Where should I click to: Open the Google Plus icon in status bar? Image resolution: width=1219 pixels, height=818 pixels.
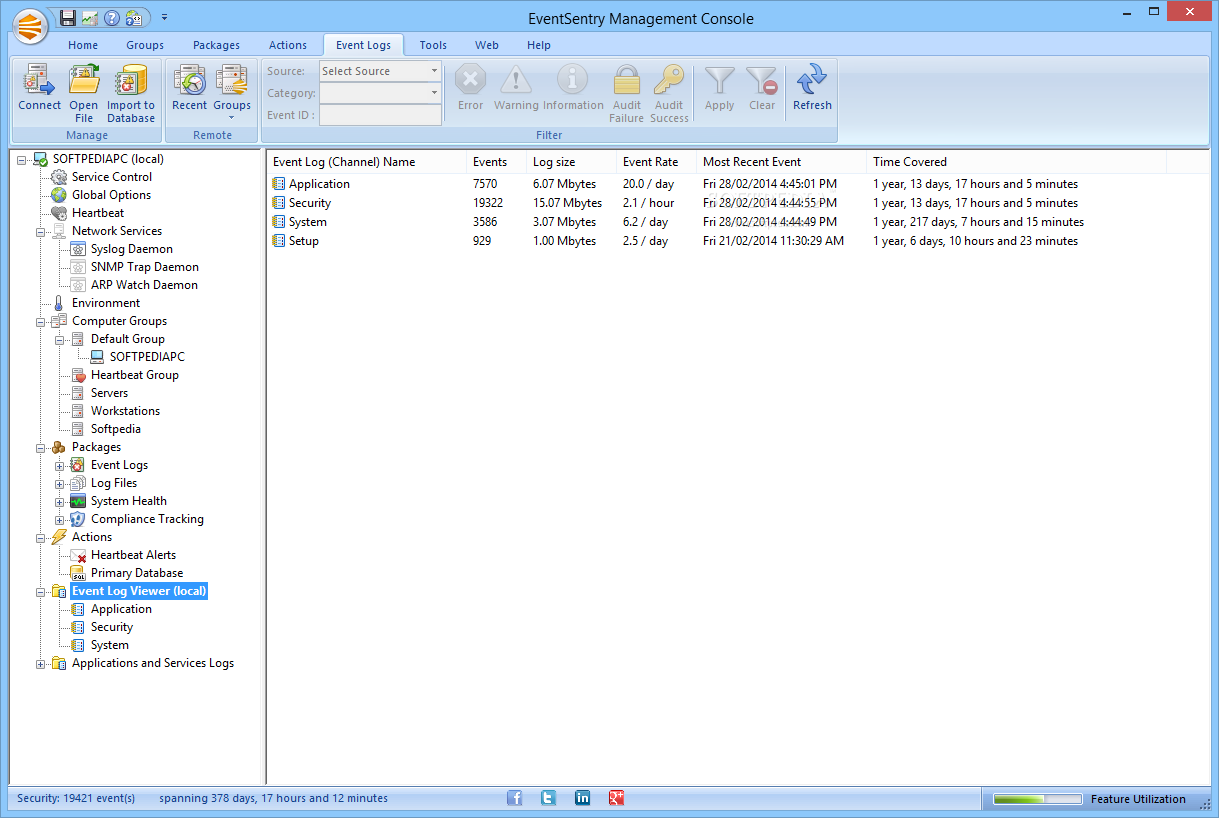click(617, 798)
